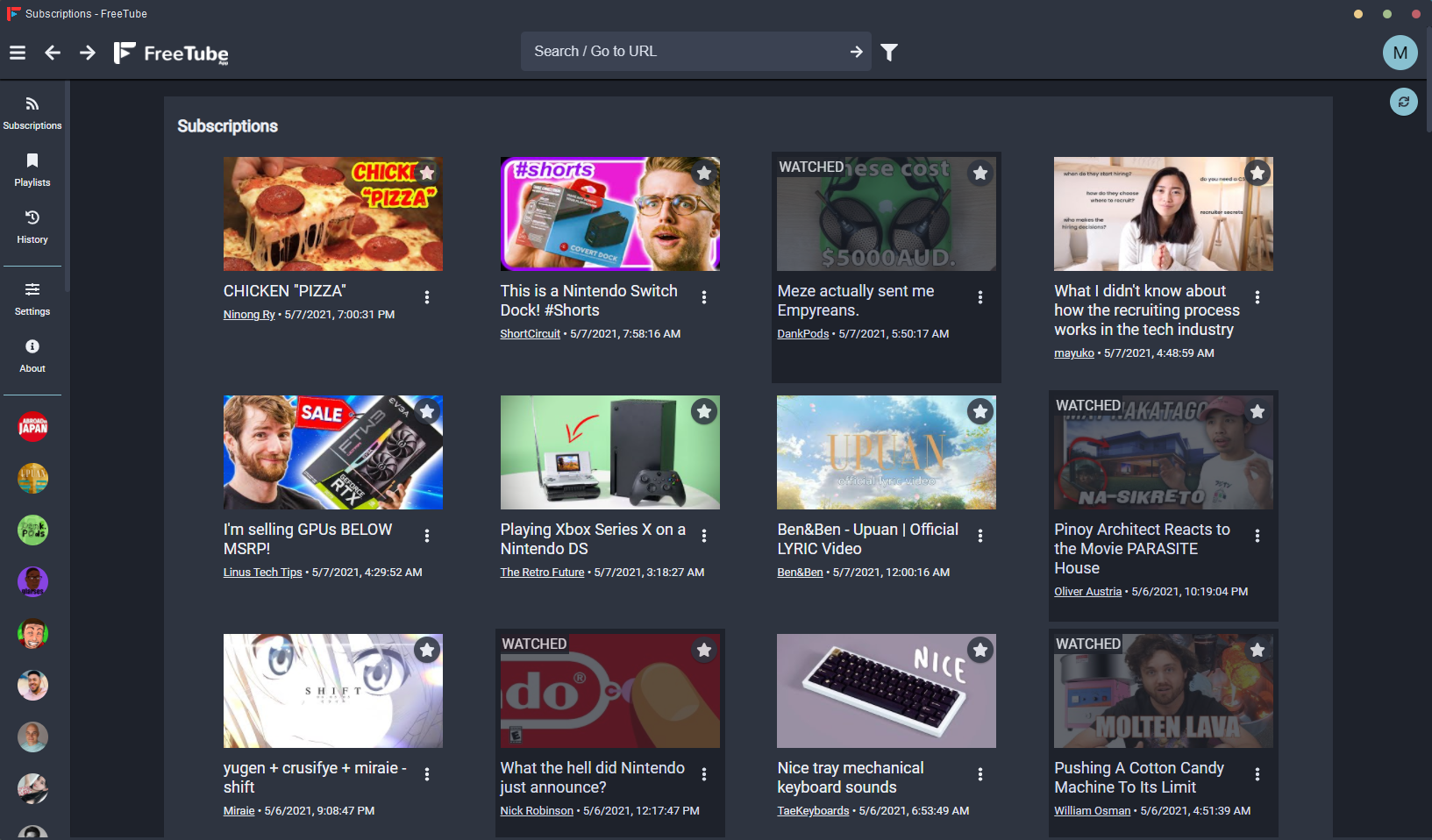Open options menu for recruiting process video

point(1257,297)
